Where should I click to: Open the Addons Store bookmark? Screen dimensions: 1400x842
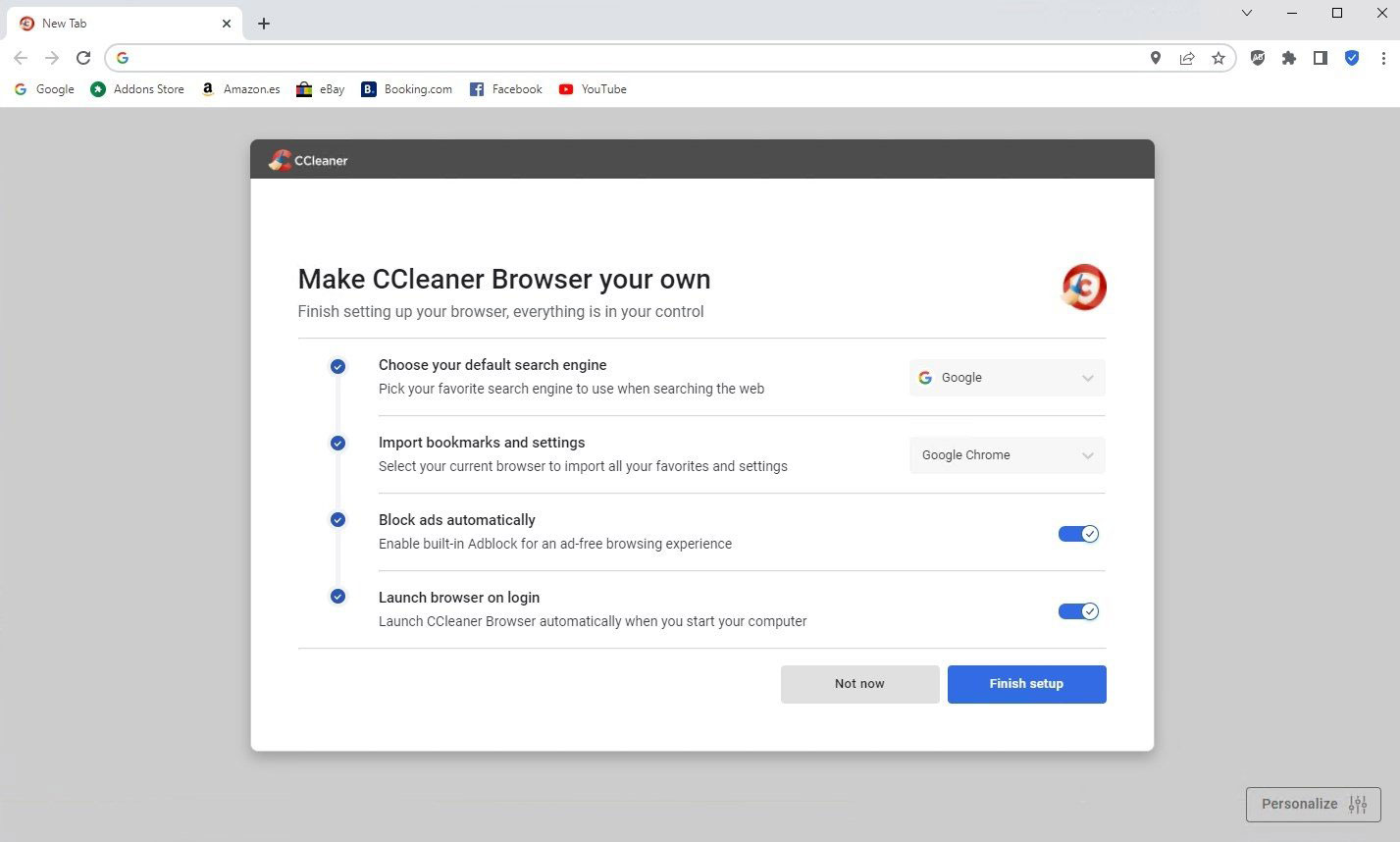(x=137, y=89)
